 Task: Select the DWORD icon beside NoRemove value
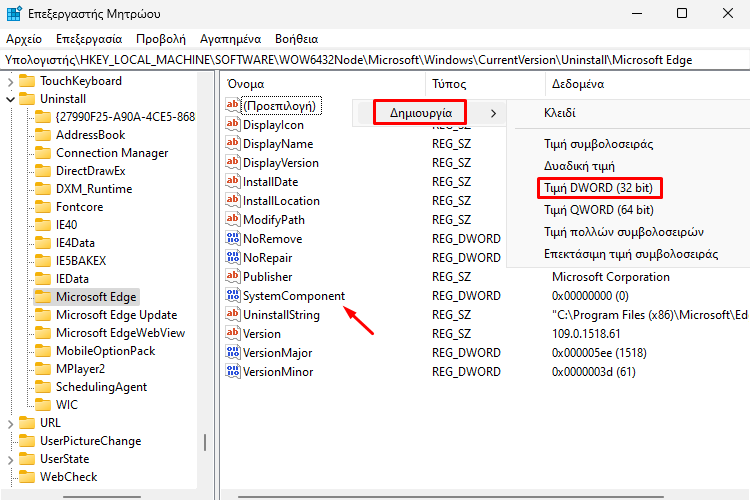click(232, 238)
